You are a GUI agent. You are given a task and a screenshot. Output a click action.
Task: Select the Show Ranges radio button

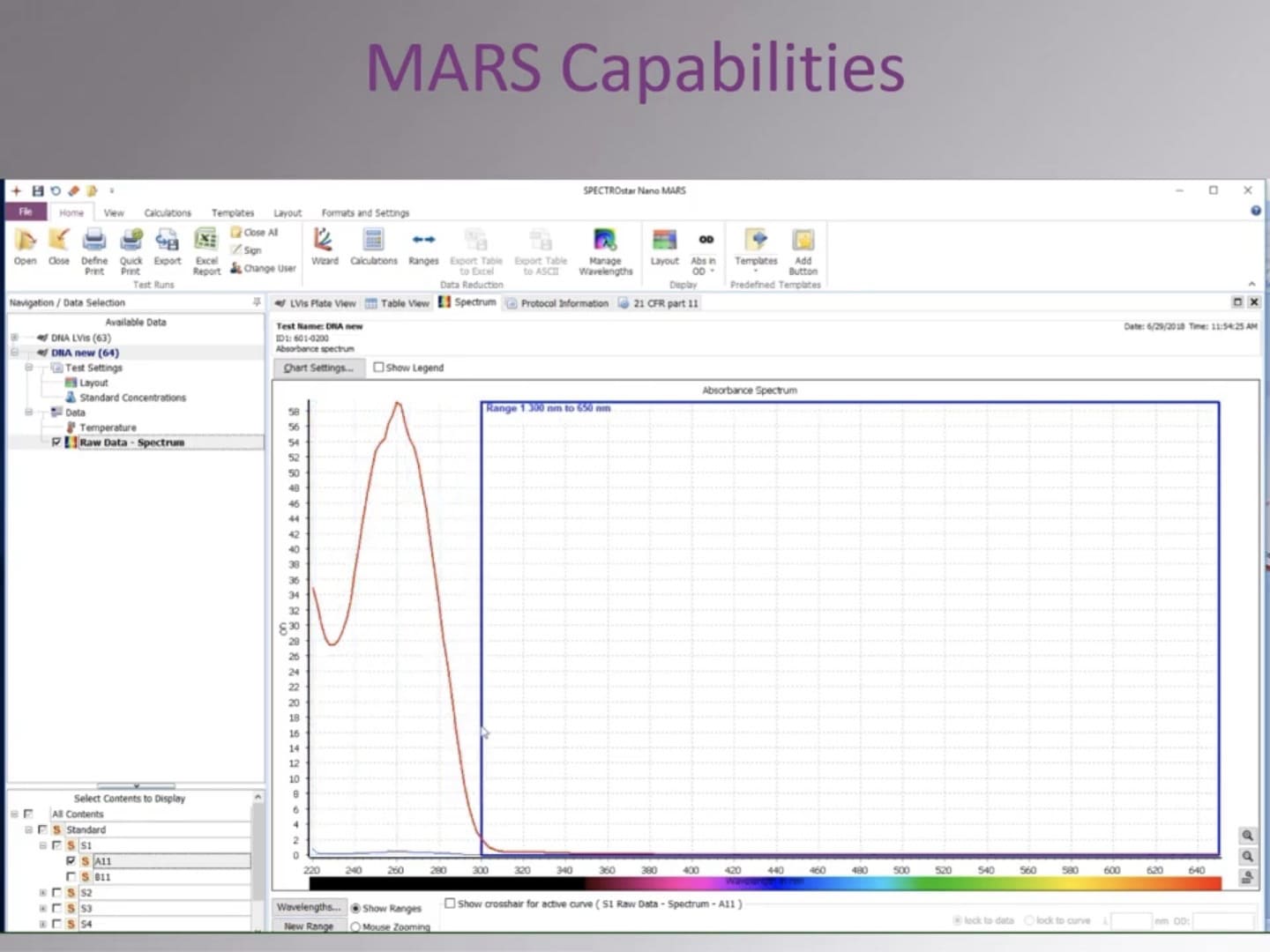coord(356,908)
